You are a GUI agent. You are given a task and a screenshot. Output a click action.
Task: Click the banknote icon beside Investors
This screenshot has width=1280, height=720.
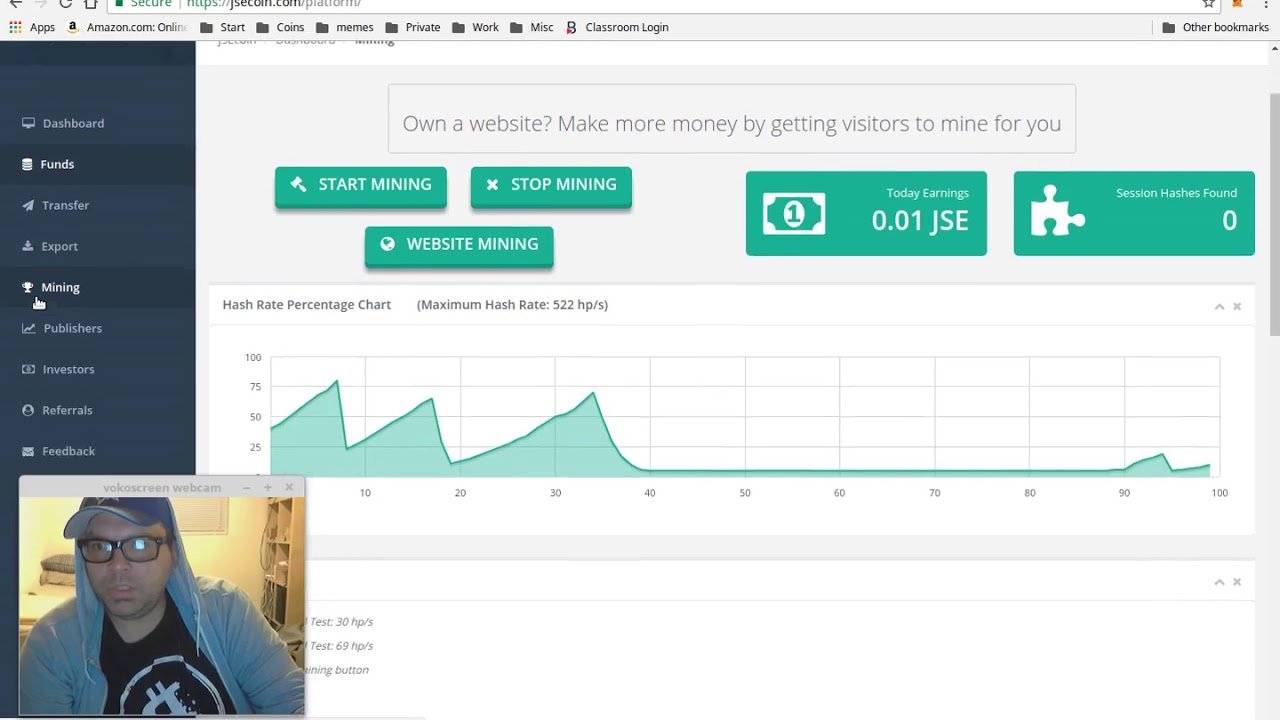pyautogui.click(x=28, y=369)
